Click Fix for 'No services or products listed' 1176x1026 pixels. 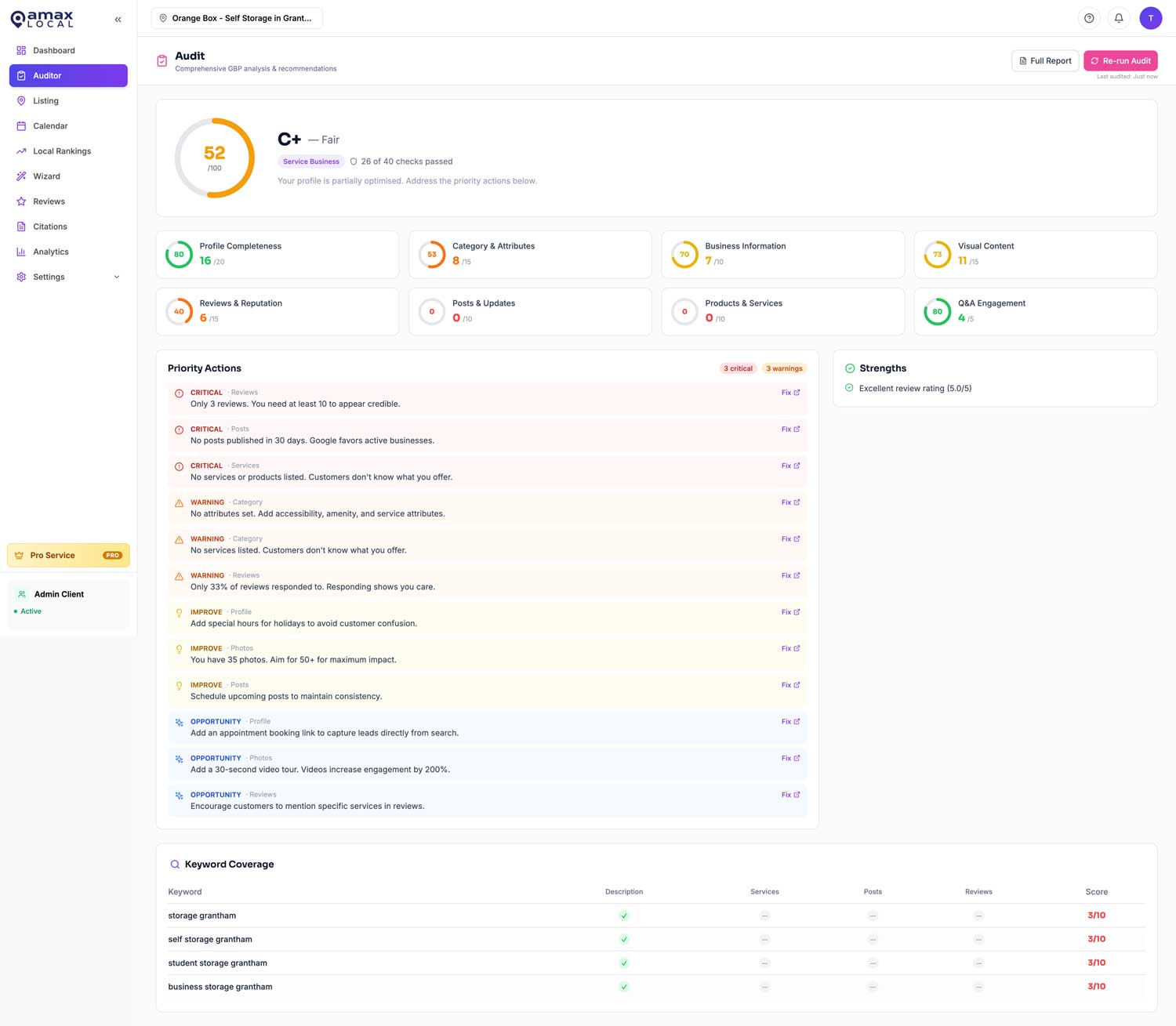[x=790, y=466]
